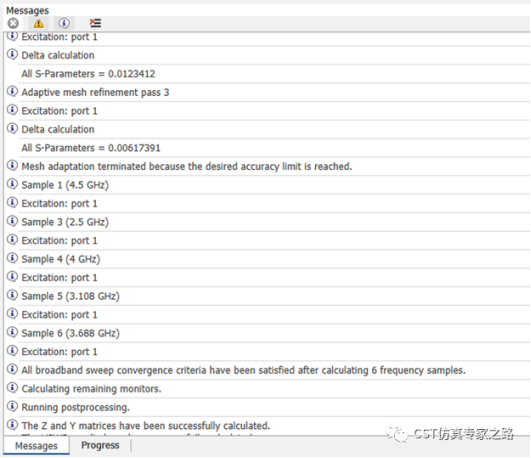
Task: Click the clear messages list icon
Action: [x=95, y=23]
